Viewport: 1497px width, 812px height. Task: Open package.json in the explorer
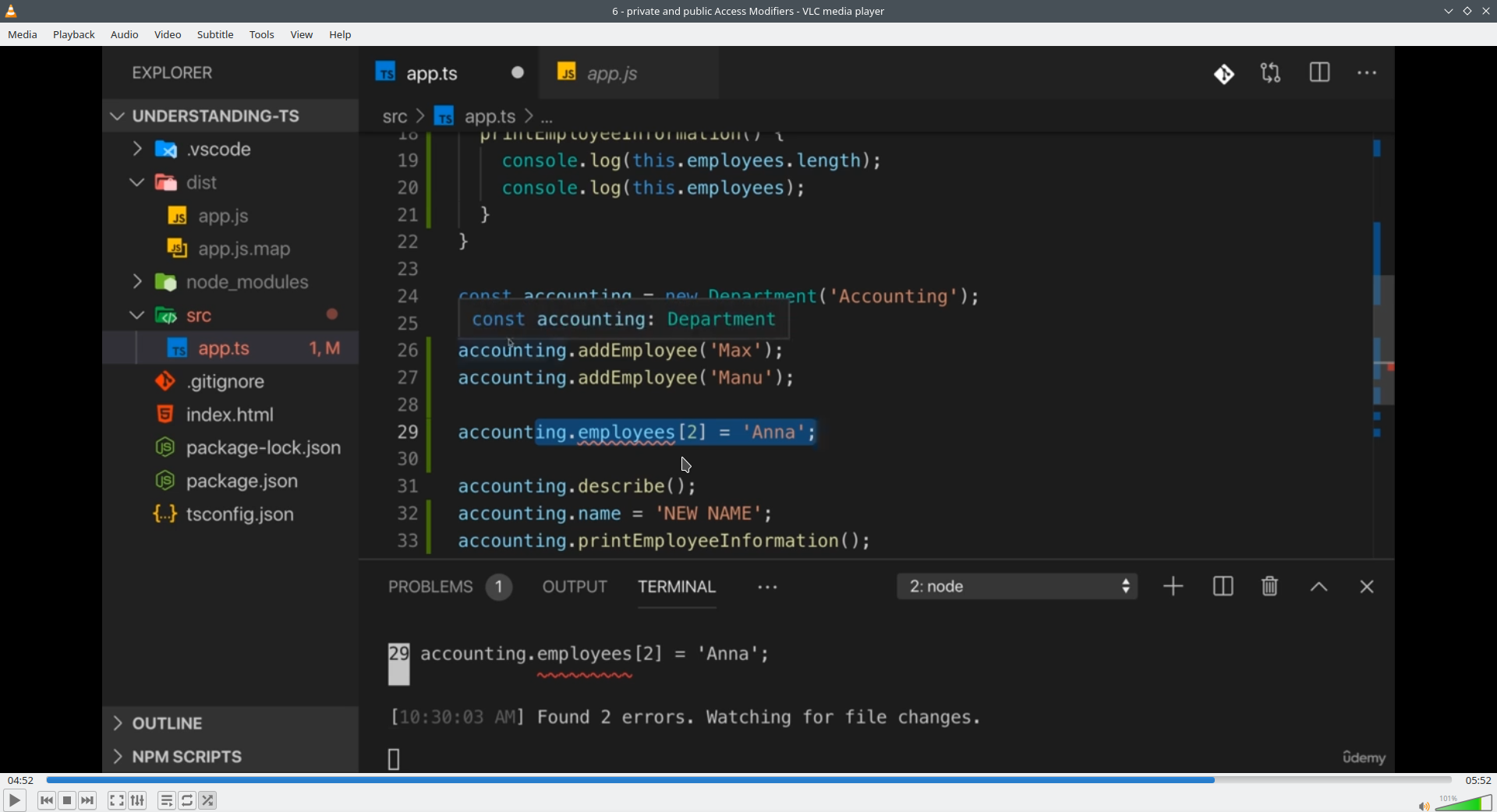pyautogui.click(x=231, y=482)
